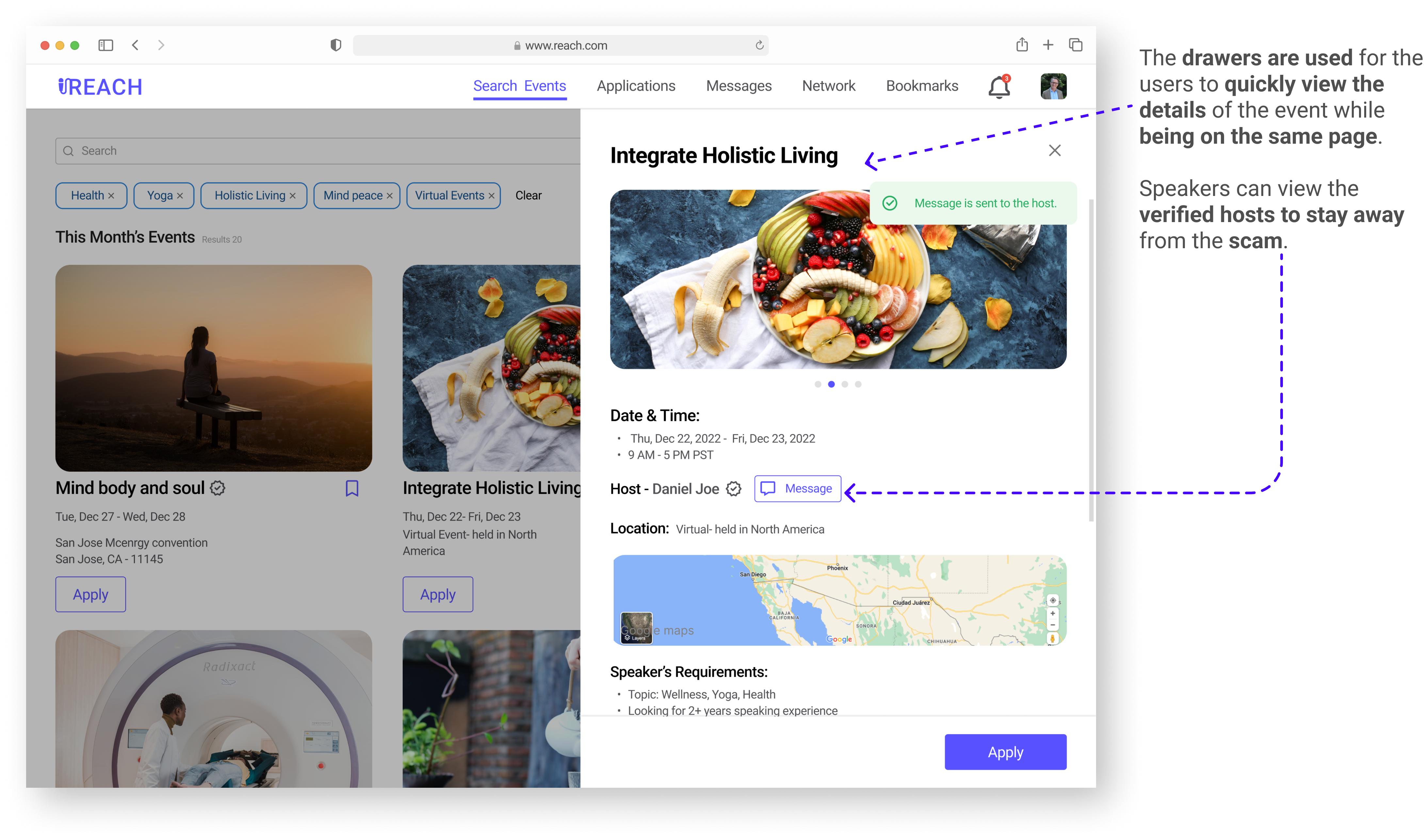This screenshot has width=1424, height=840.
Task: Center the map on my location
Action: point(1052,600)
